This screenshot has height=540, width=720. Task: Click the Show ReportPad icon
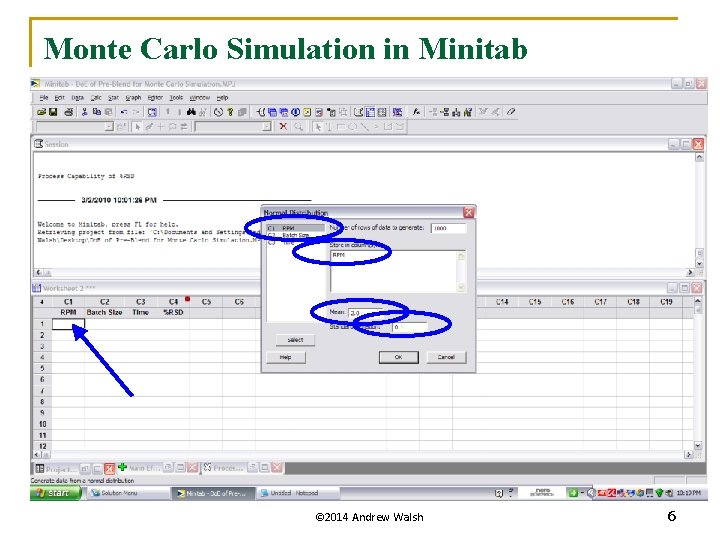pyautogui.click(x=319, y=112)
